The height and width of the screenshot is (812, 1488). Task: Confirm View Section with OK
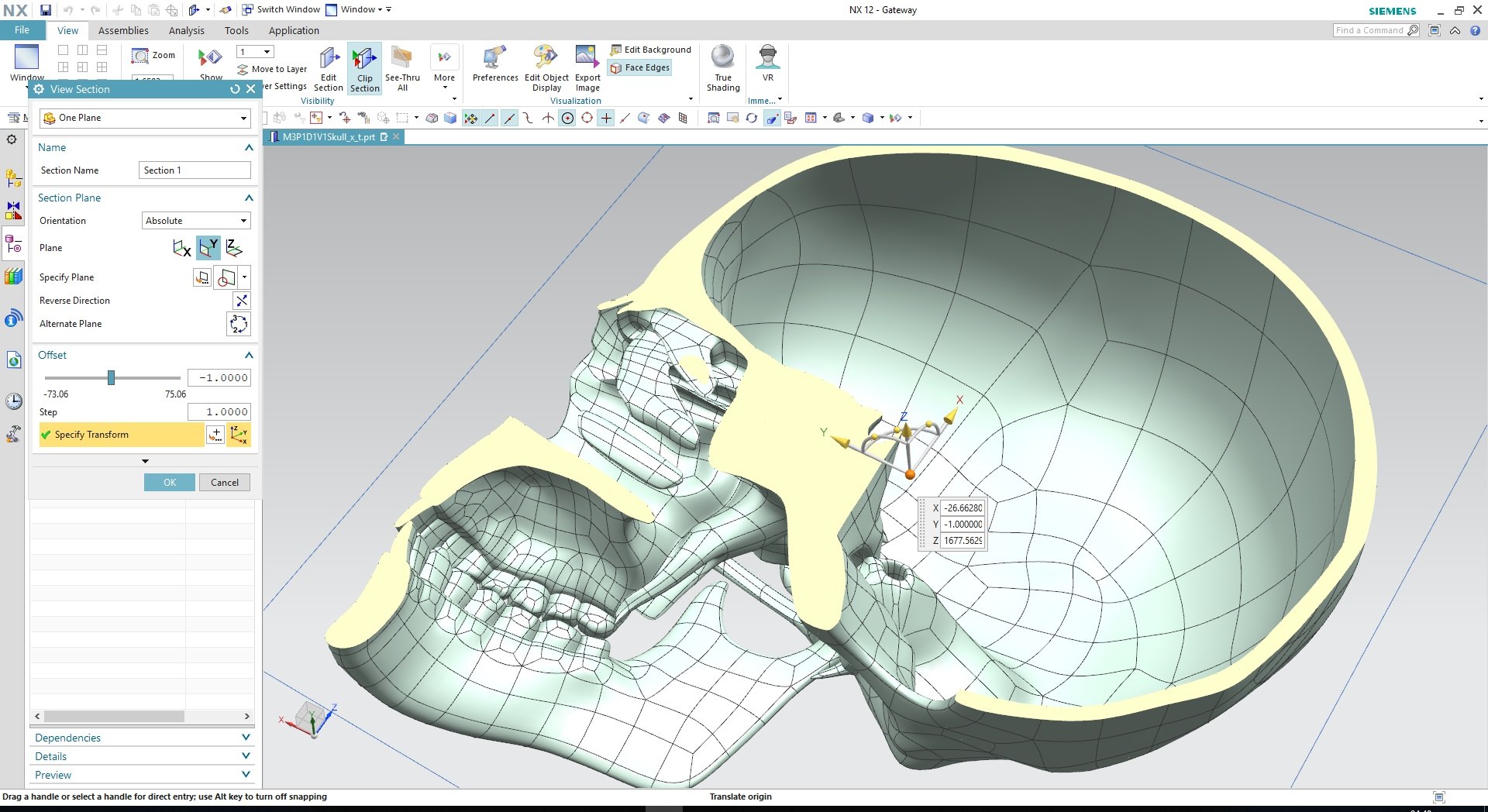pos(169,482)
